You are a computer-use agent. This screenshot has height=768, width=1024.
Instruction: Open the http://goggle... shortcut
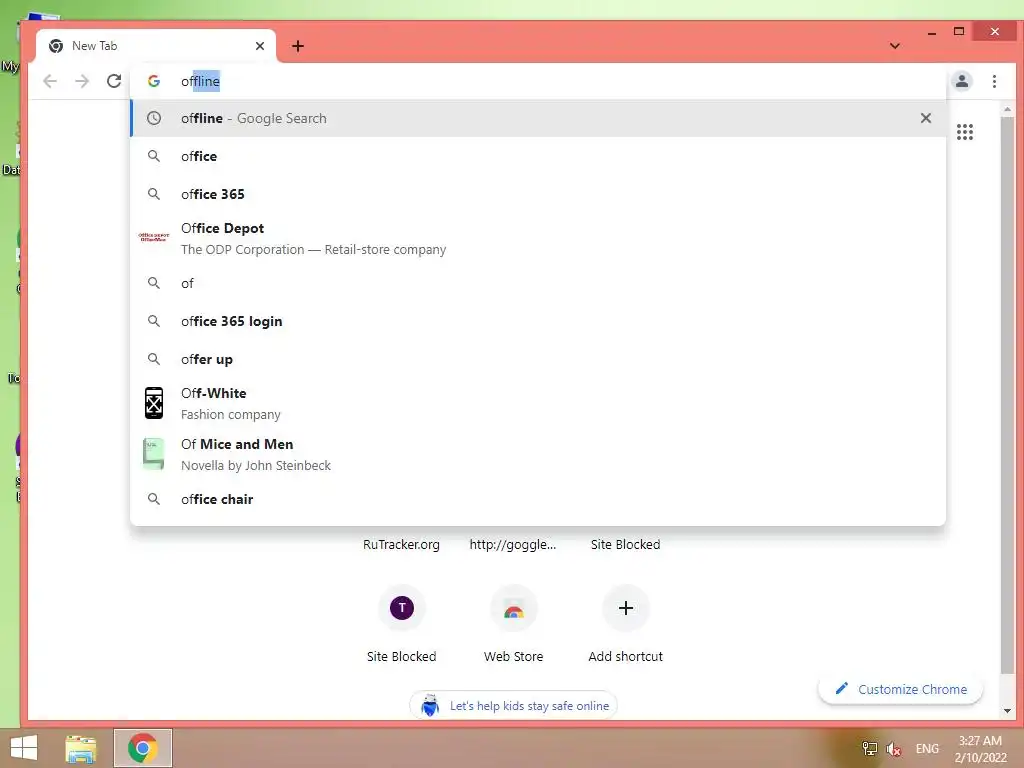pyautogui.click(x=513, y=544)
